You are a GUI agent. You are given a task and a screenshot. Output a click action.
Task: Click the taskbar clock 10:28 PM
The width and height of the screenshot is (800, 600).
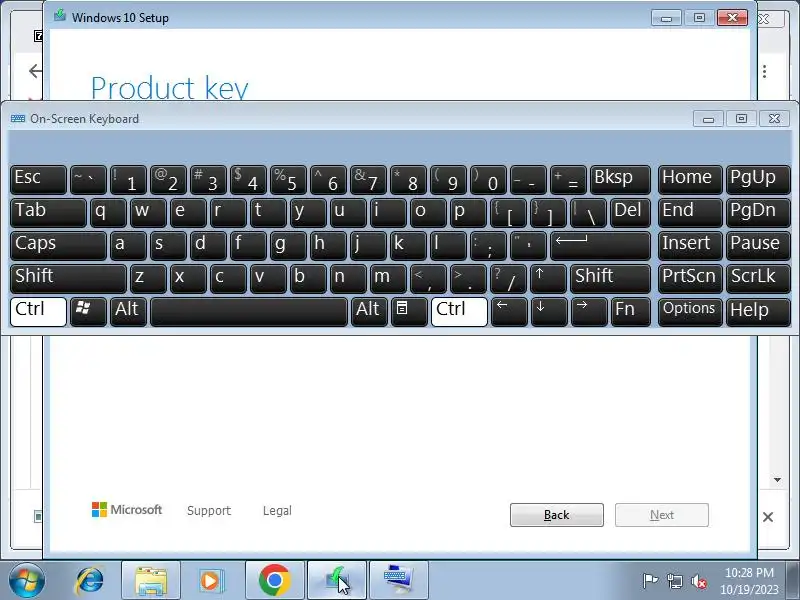click(x=749, y=572)
